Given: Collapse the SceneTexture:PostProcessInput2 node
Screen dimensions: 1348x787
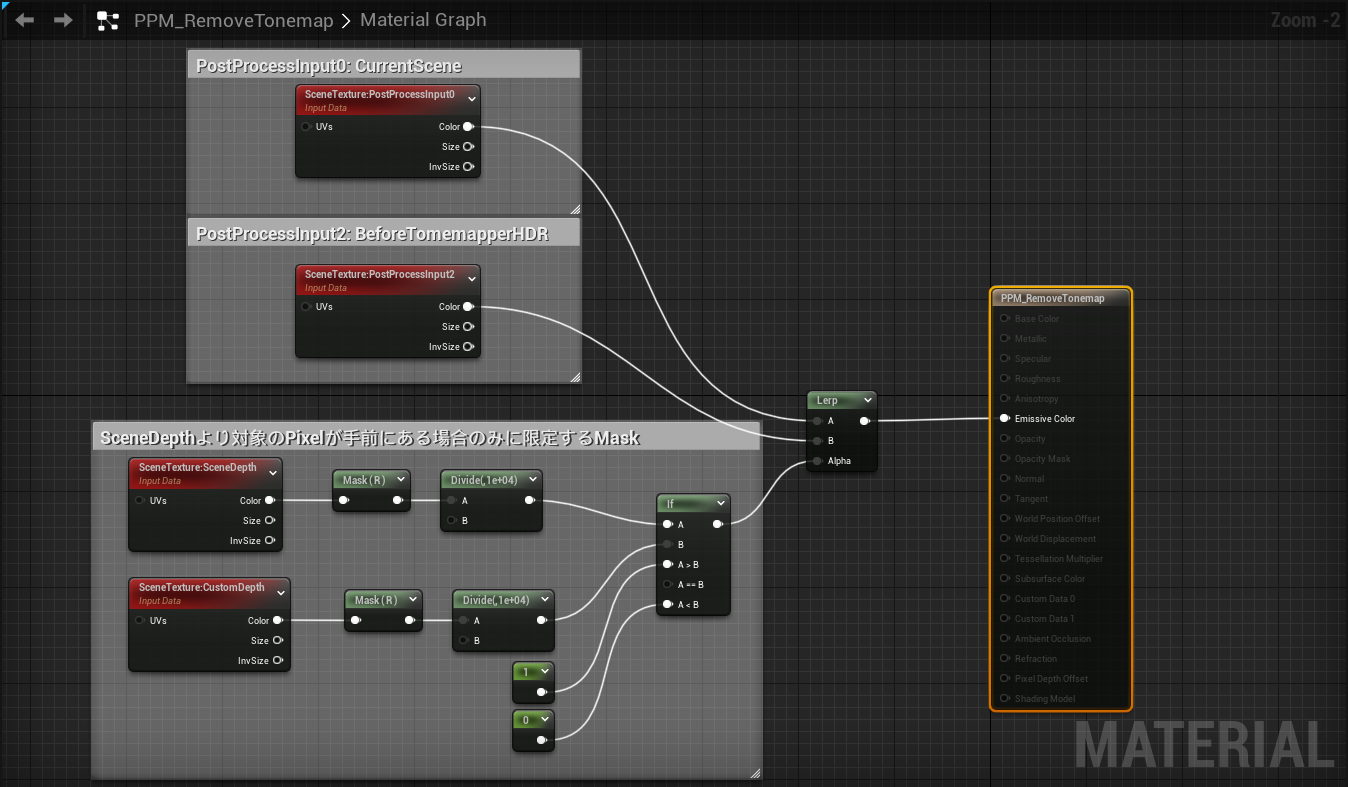Looking at the screenshot, I should 470,277.
